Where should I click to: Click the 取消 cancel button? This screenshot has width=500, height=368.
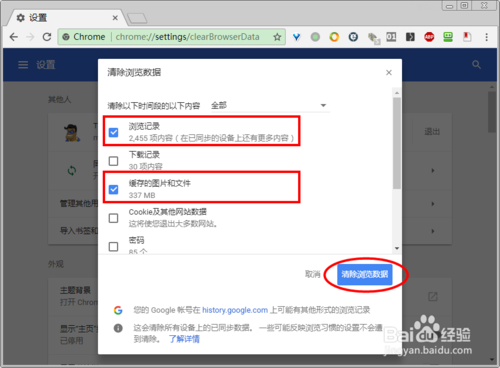coord(313,274)
